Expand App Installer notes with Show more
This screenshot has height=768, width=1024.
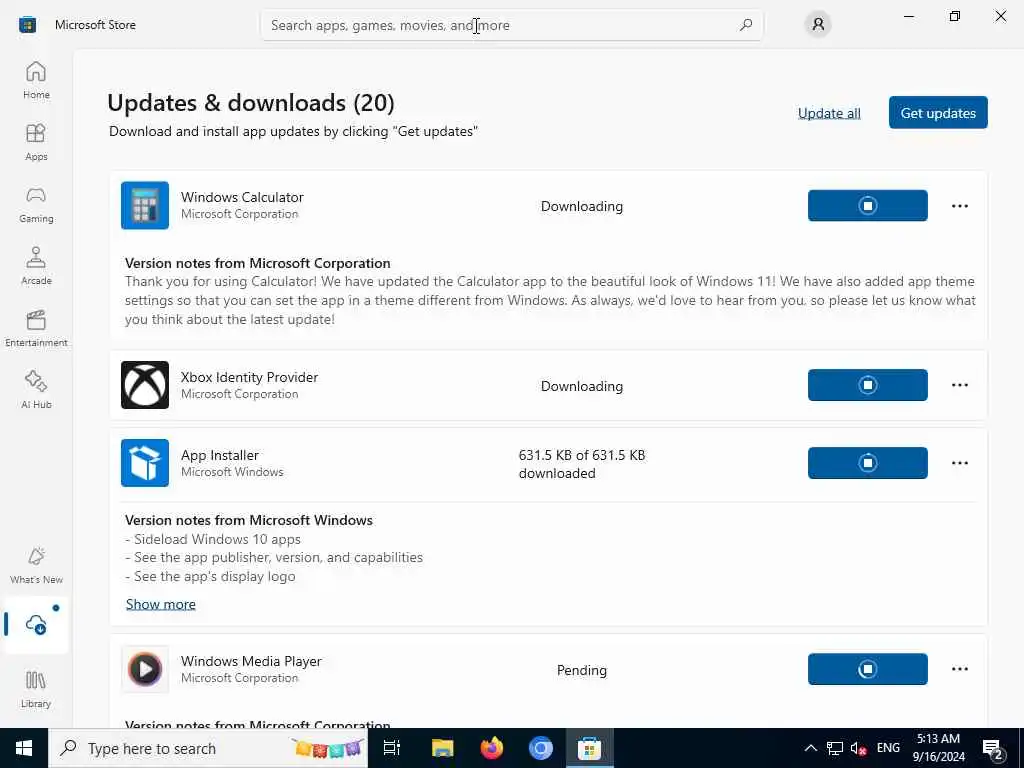(x=161, y=605)
